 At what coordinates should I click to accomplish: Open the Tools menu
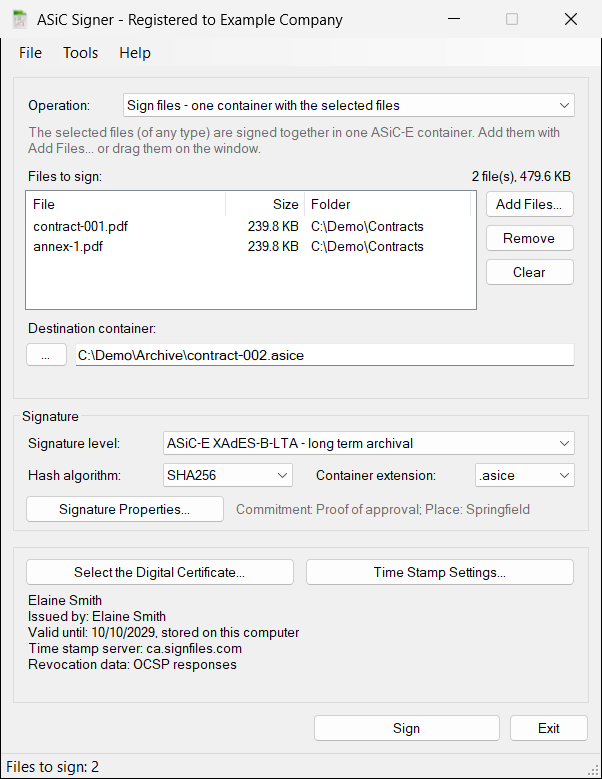[80, 53]
